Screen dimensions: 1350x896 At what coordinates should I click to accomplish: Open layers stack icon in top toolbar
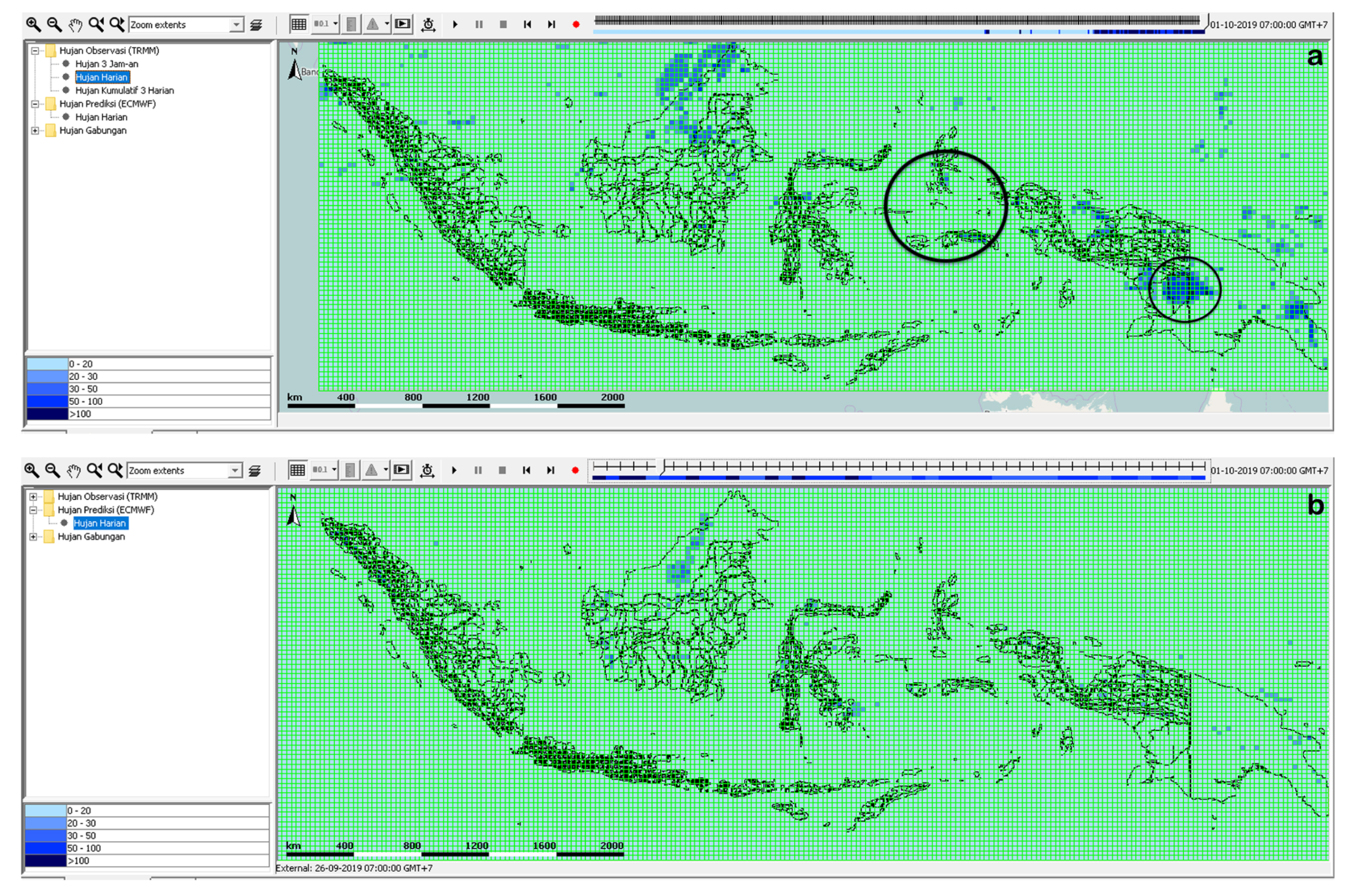(x=256, y=24)
